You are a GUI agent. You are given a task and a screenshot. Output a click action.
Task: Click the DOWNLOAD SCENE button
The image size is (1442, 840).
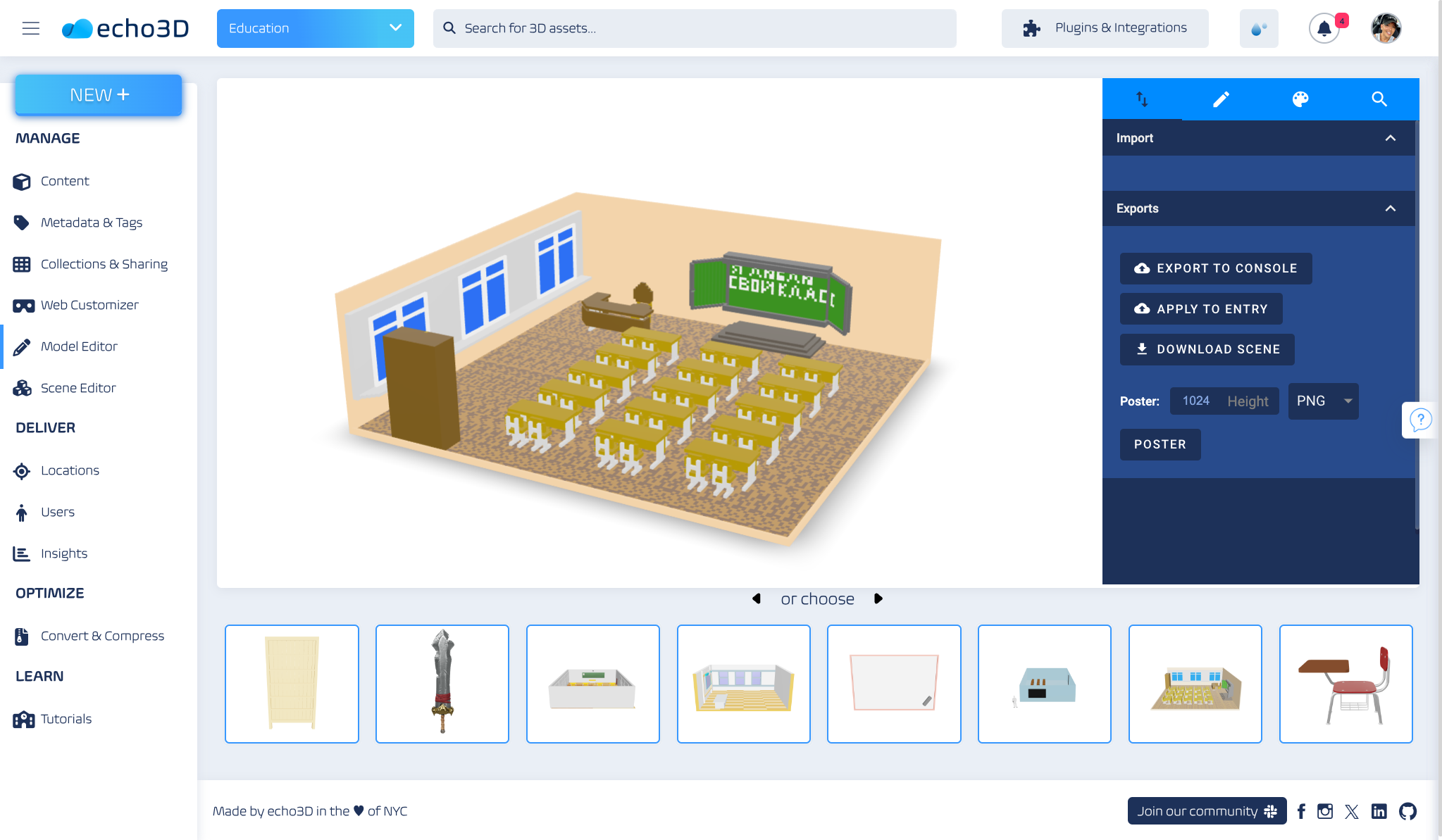coord(1206,349)
